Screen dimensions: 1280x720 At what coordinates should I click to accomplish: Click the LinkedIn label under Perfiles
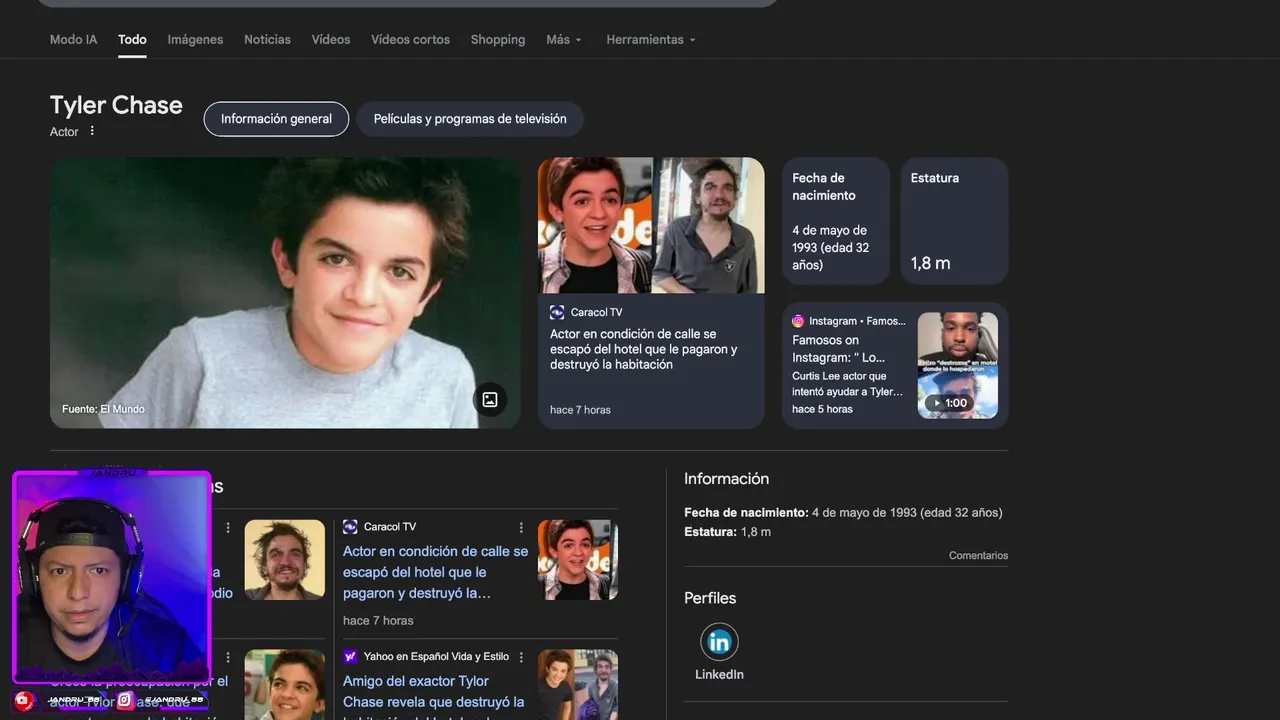719,674
